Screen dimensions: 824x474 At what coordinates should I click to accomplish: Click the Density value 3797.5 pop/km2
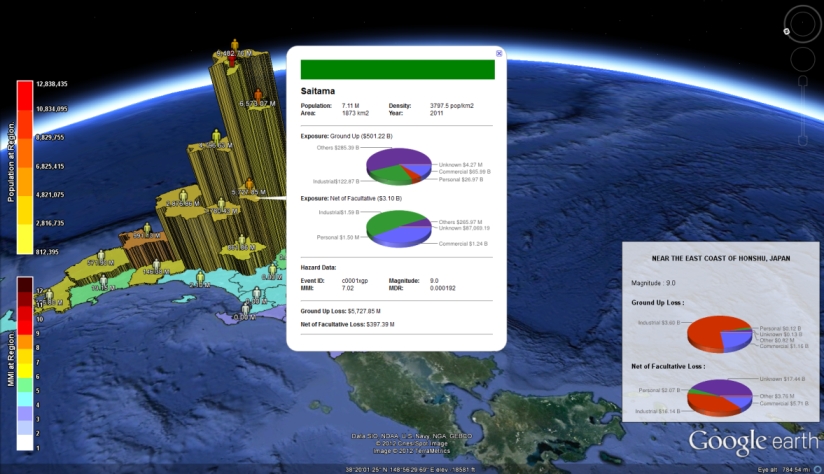tap(451, 106)
